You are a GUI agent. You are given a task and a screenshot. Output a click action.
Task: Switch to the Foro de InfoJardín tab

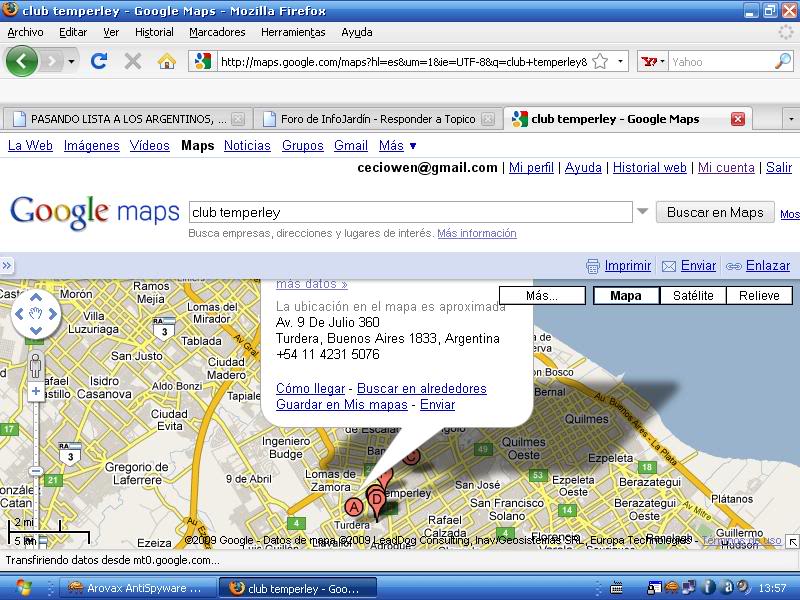click(x=378, y=119)
